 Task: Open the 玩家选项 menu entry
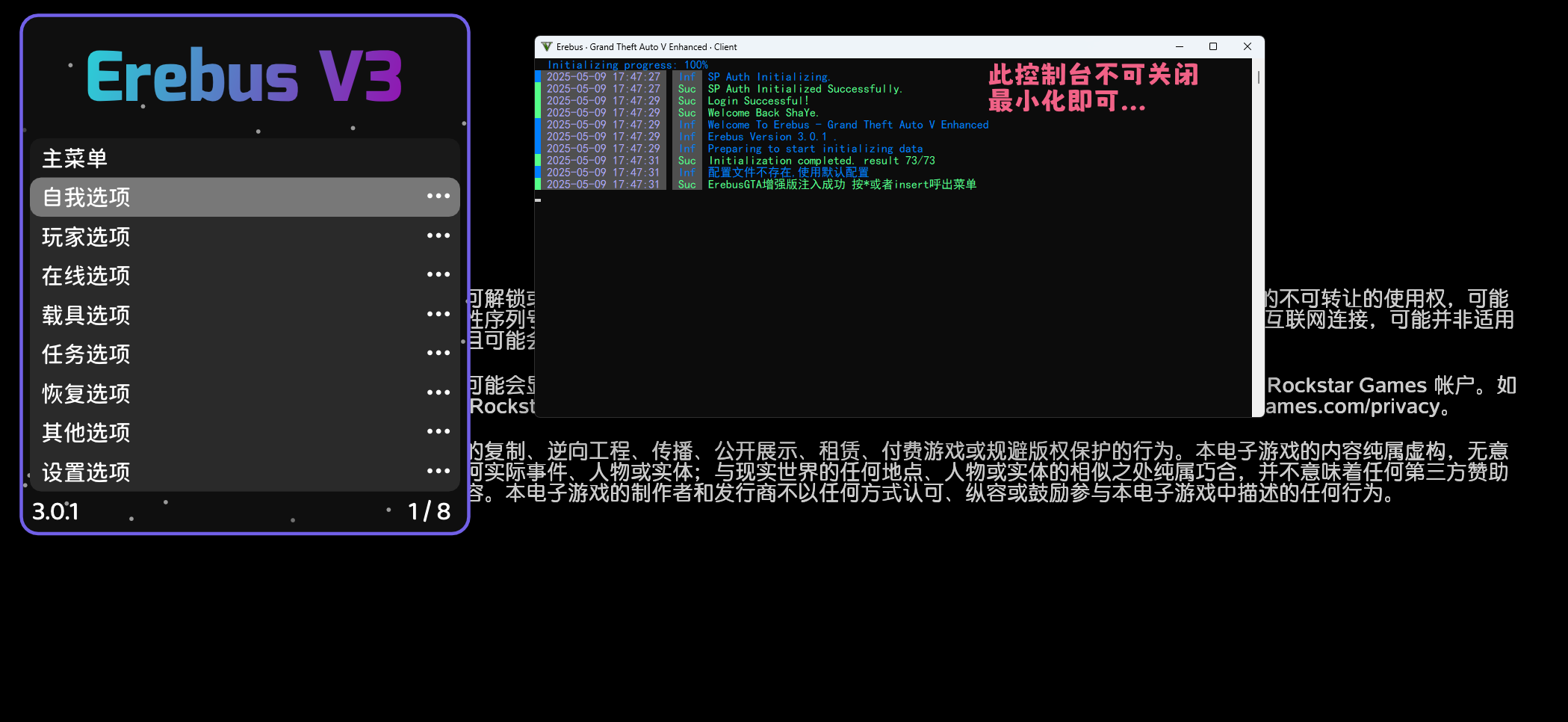(87, 237)
